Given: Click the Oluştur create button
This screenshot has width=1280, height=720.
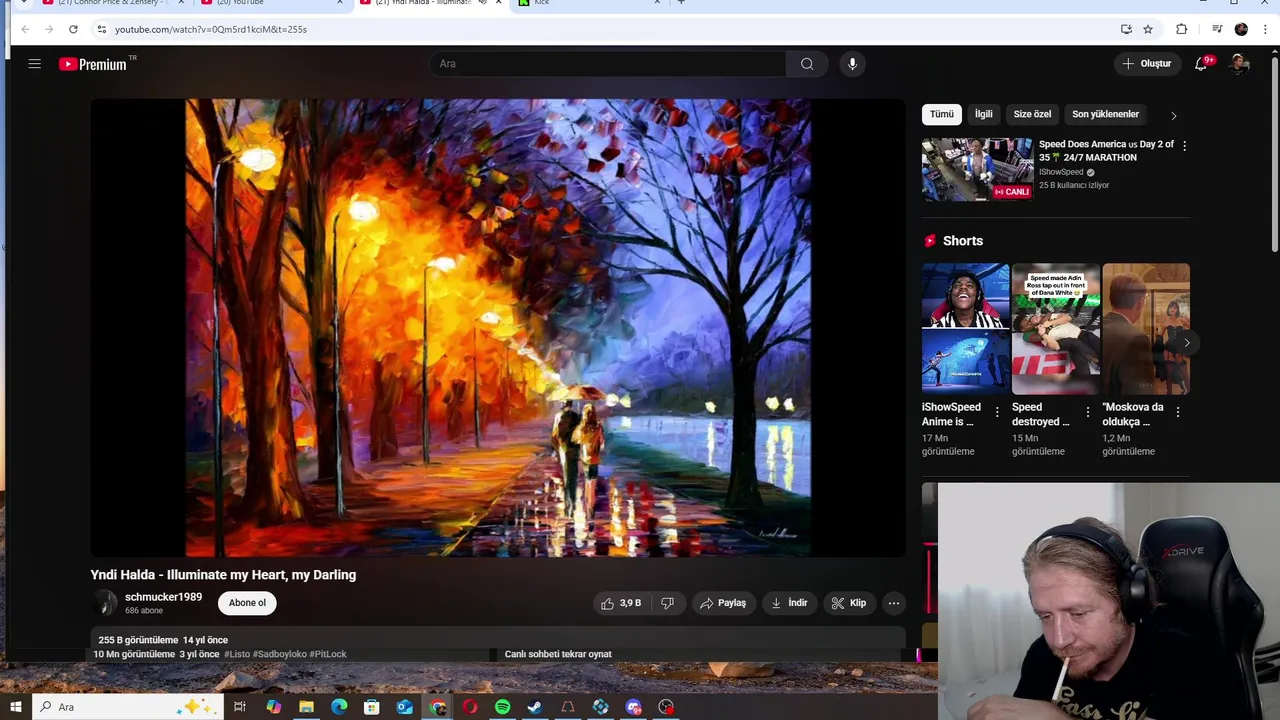Looking at the screenshot, I should pos(1147,64).
